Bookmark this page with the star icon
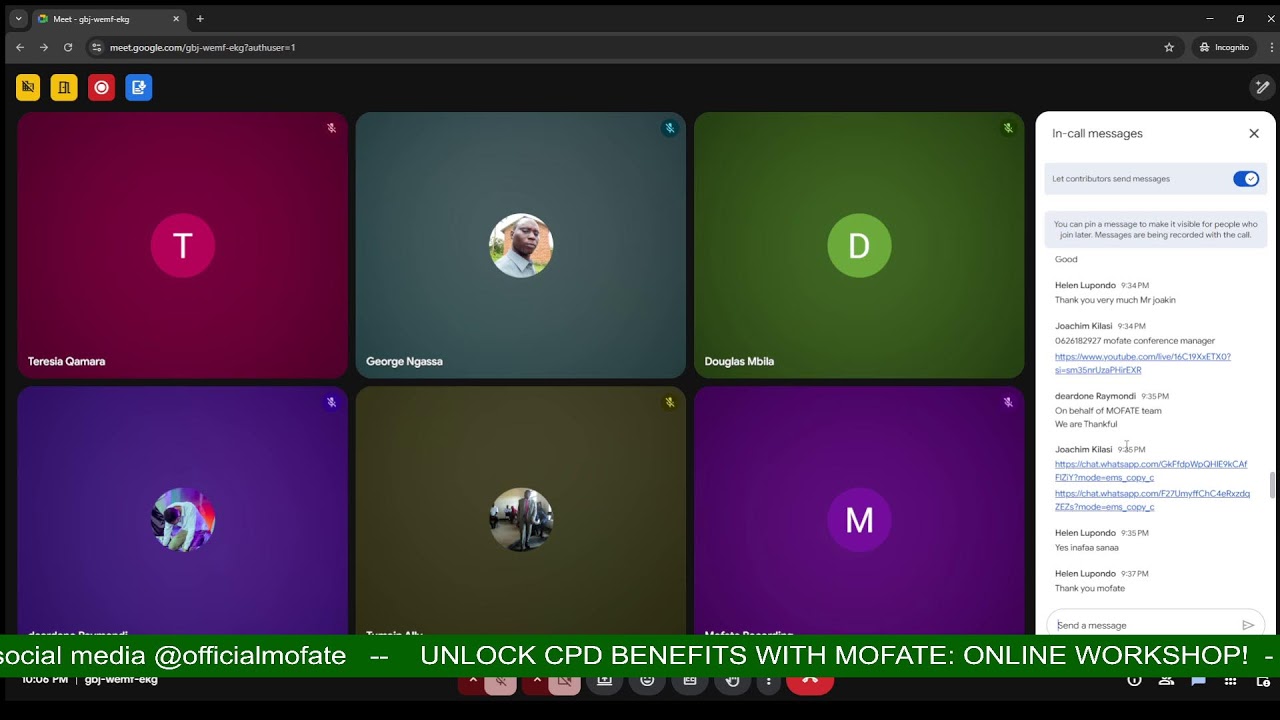The height and width of the screenshot is (720, 1280). (1169, 47)
